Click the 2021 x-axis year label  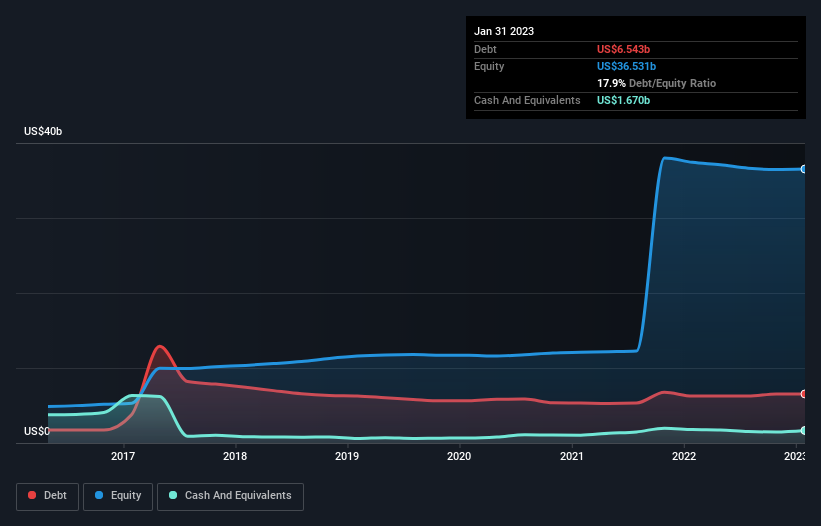(x=572, y=456)
